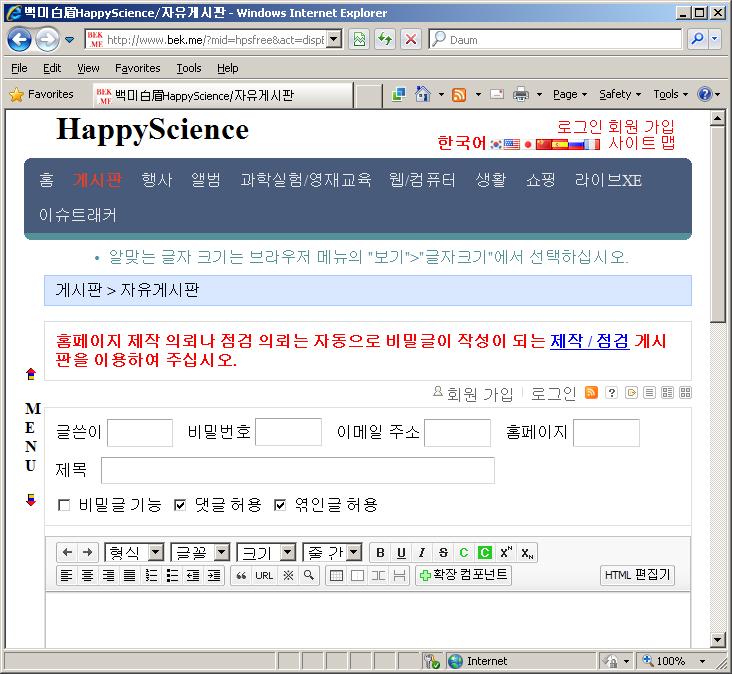Click the editor redo arrow icon

pyautogui.click(x=88, y=553)
